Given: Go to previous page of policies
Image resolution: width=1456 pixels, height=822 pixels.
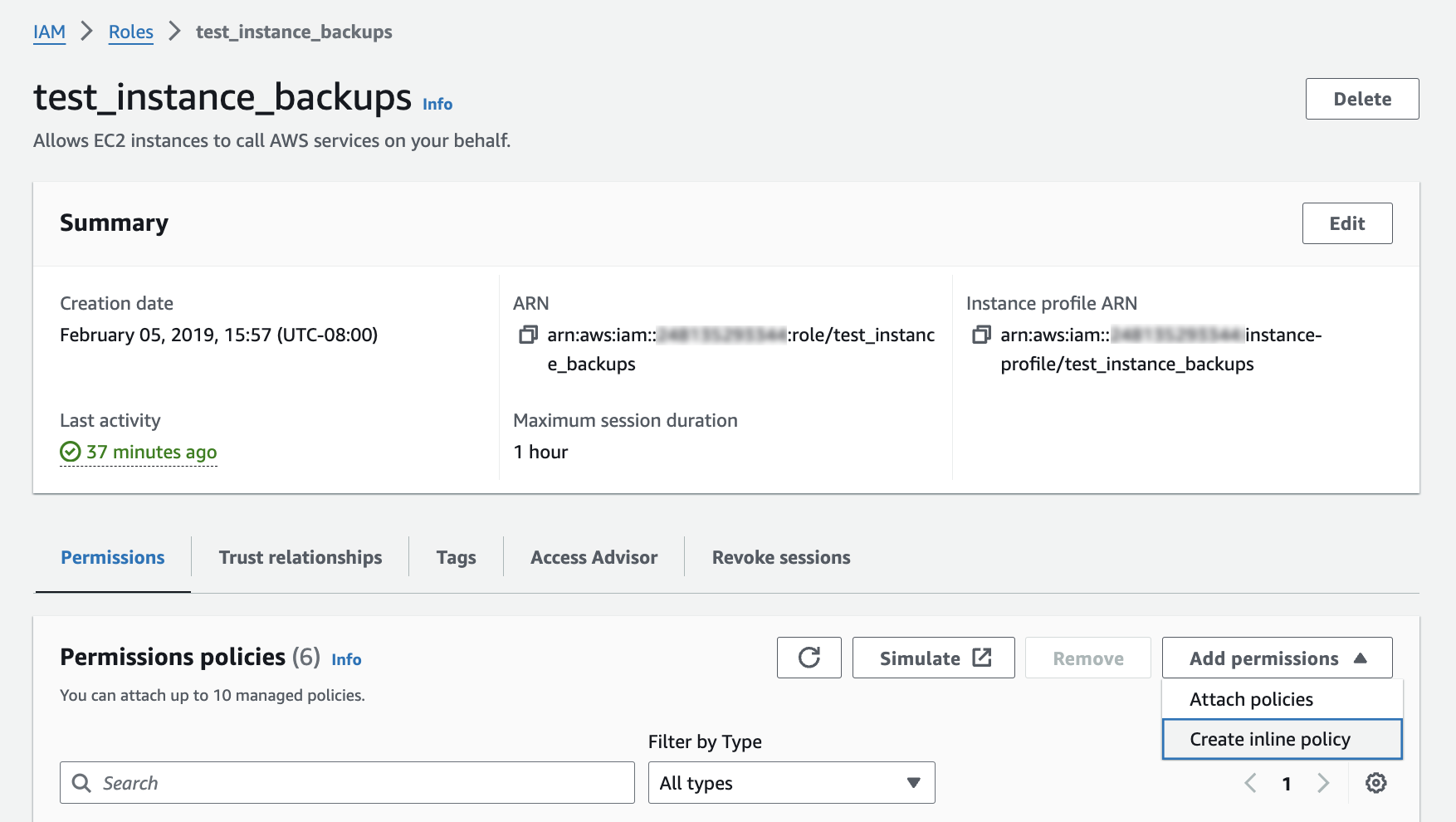Looking at the screenshot, I should [x=1250, y=783].
